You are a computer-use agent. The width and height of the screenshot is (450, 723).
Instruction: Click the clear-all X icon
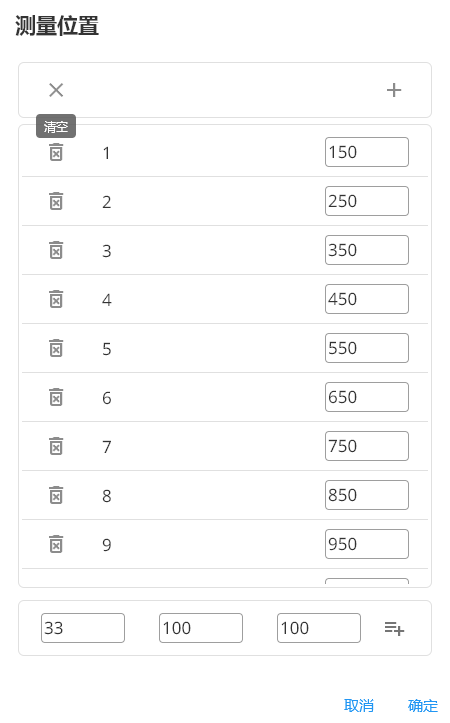56,90
